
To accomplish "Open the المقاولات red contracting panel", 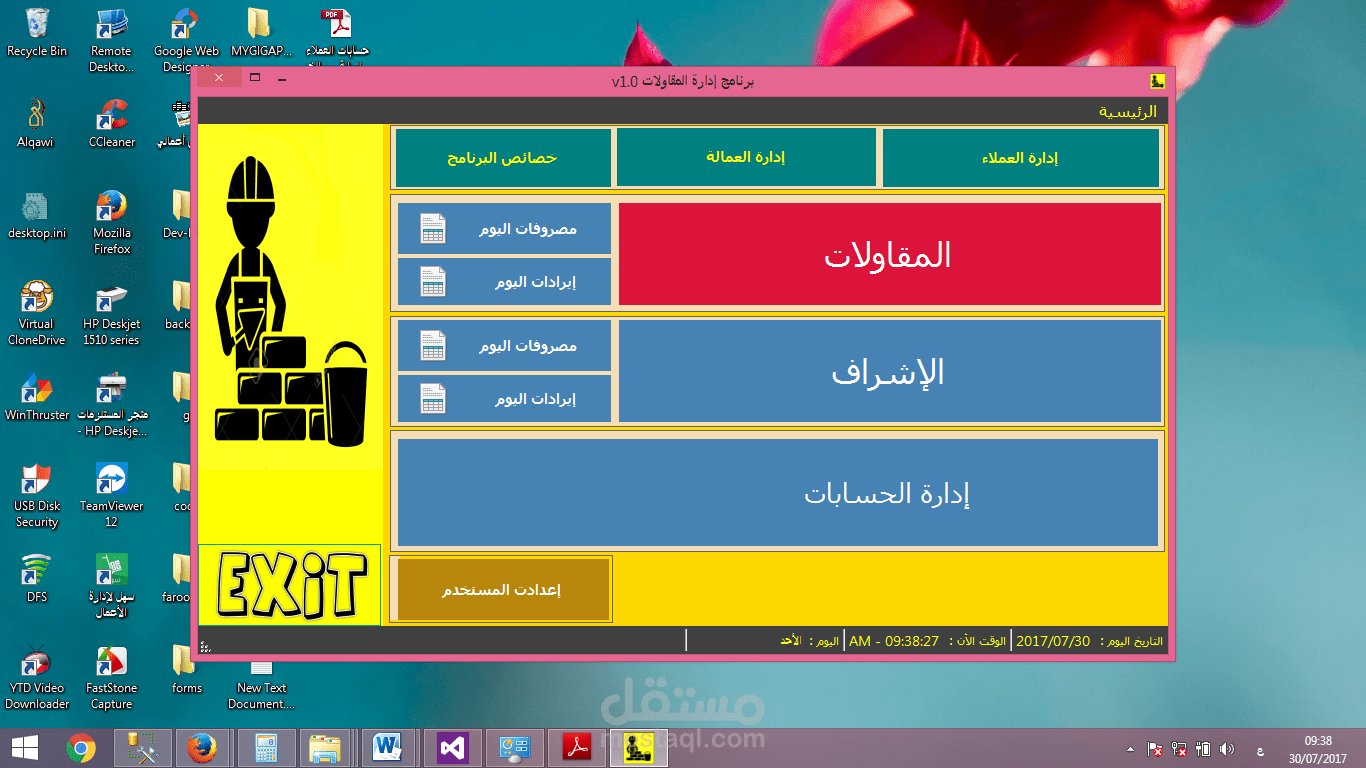I will coord(890,254).
